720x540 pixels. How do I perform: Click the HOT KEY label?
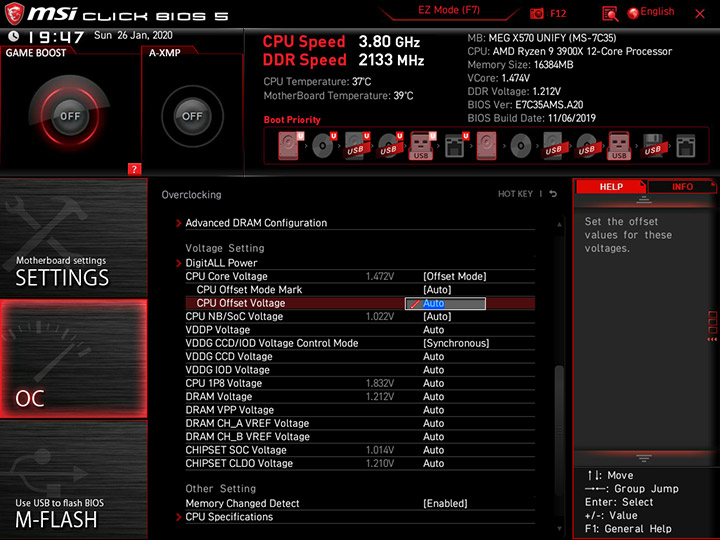[515, 194]
